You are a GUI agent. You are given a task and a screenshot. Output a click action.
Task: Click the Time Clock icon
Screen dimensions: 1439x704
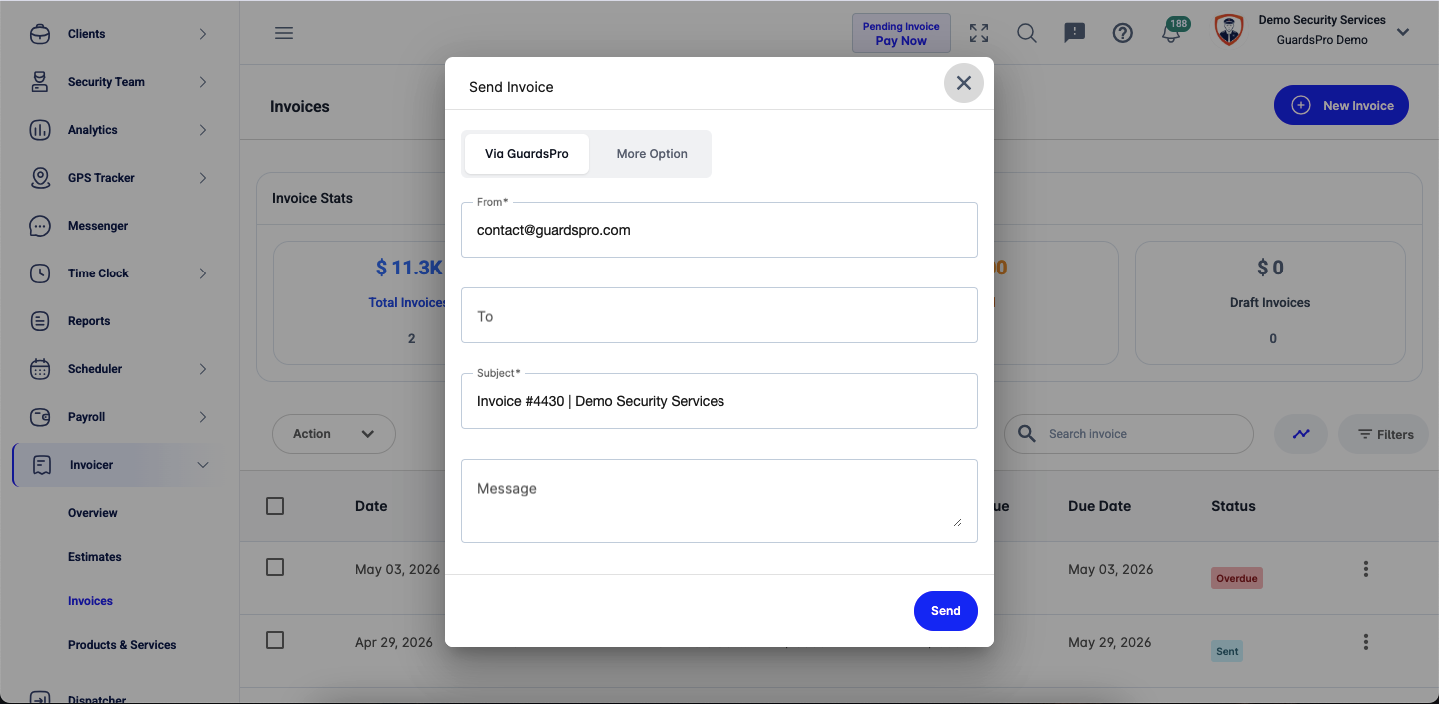(x=40, y=273)
